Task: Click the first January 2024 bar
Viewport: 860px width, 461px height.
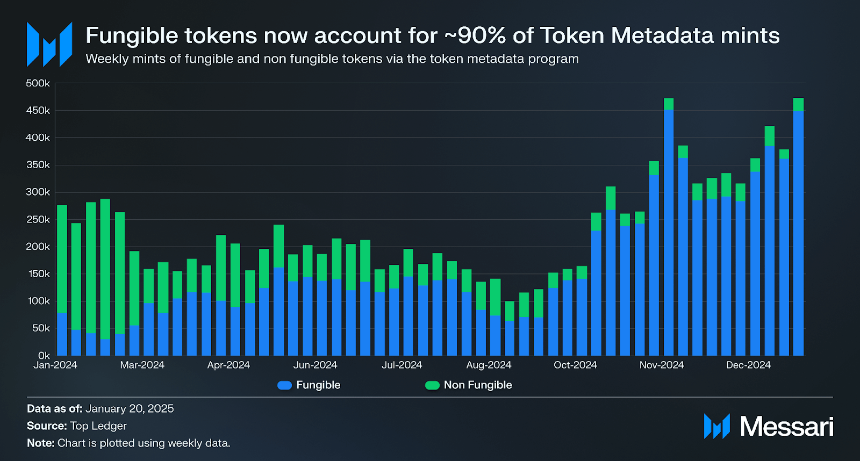Action: click(62, 280)
